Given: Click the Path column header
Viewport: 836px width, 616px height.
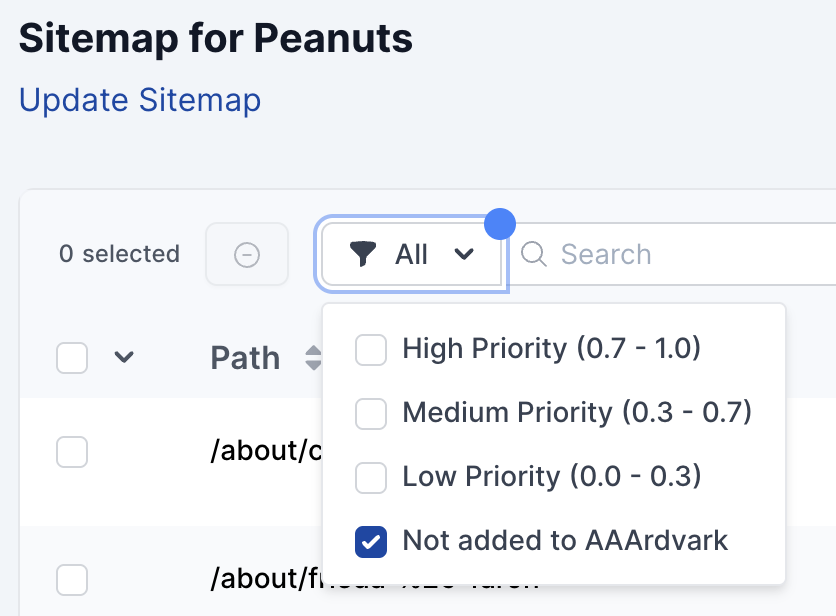Looking at the screenshot, I should 245,358.
